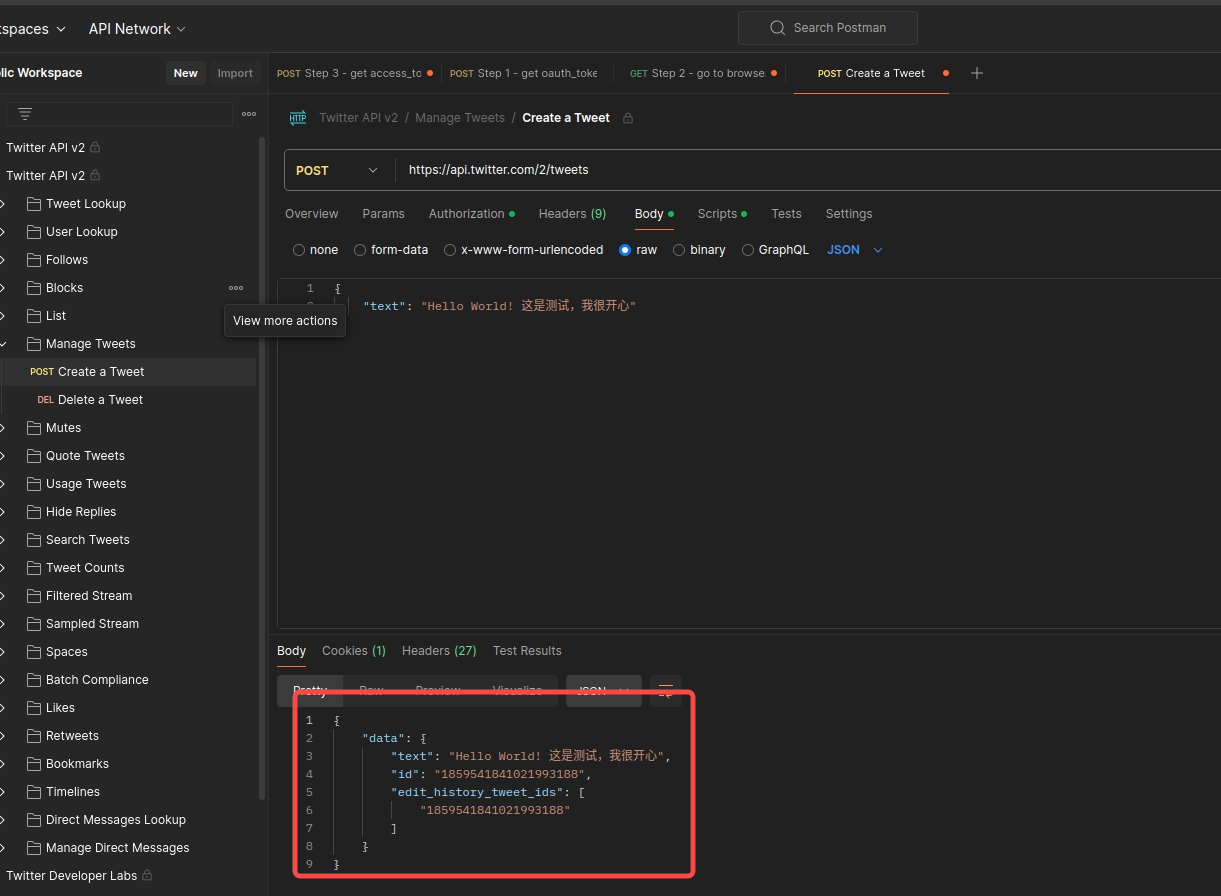The image size is (1221, 896).
Task: Select x-www-form-urlencoded body type
Action: pos(450,250)
